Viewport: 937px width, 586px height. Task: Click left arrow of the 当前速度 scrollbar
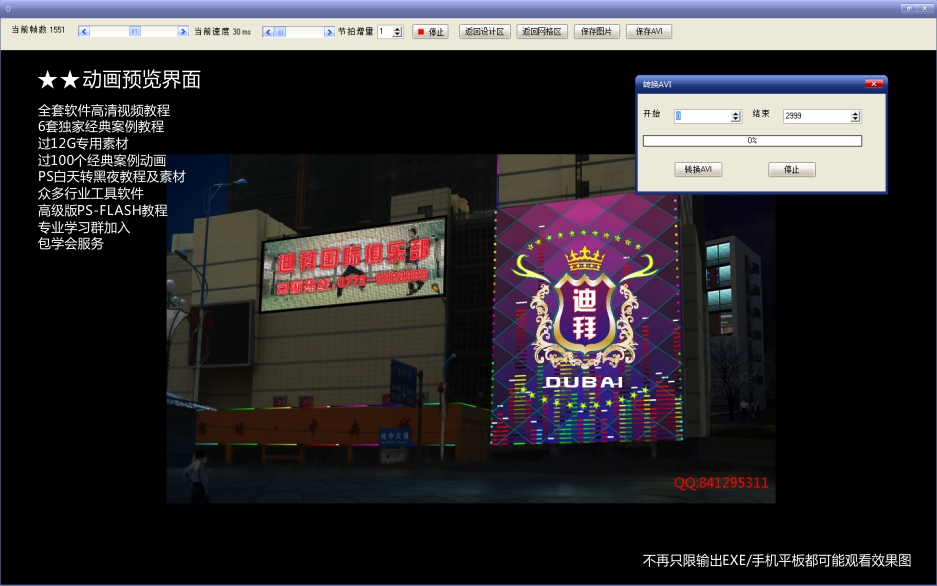(268, 32)
